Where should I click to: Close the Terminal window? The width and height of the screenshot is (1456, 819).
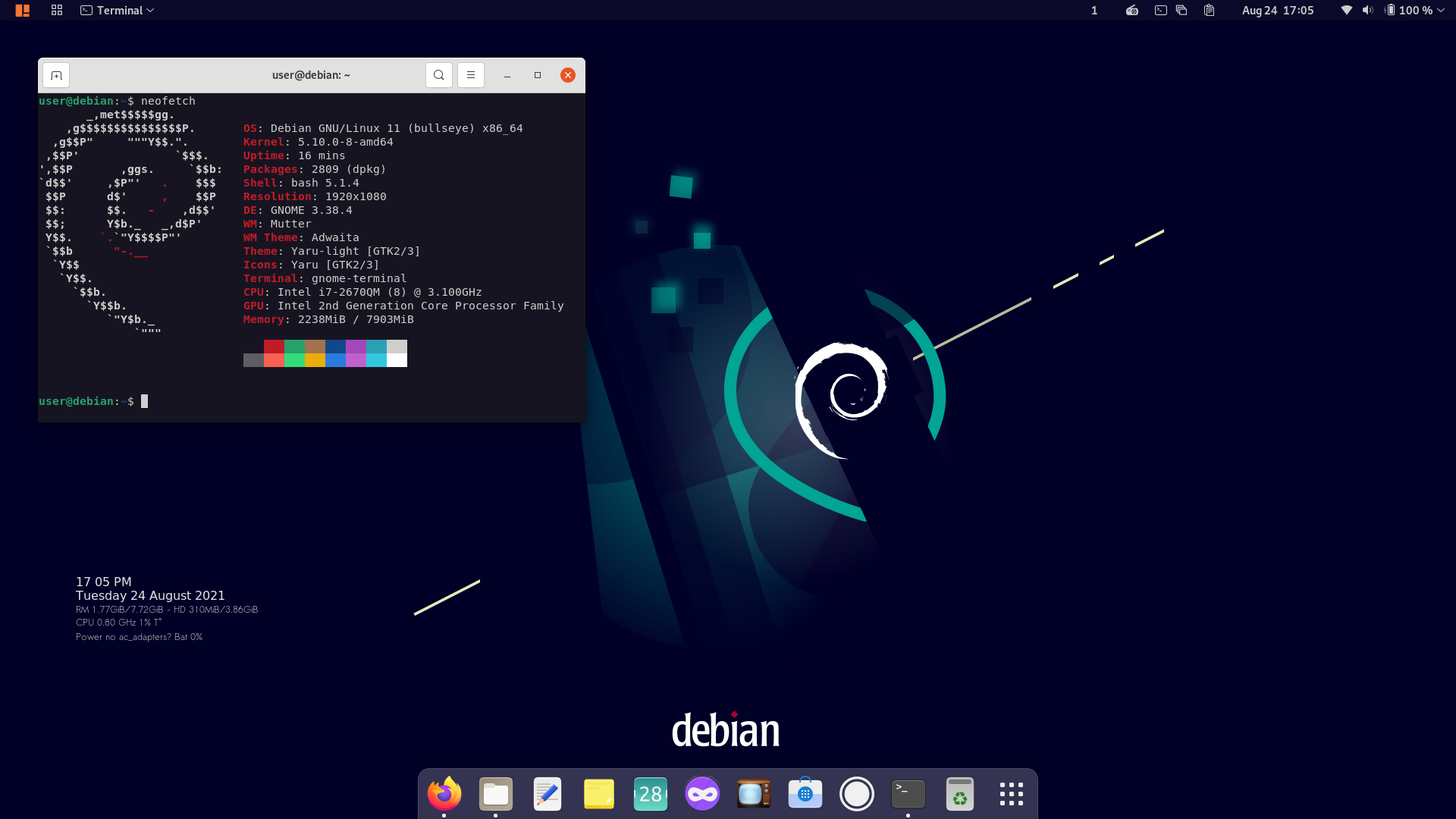pyautogui.click(x=568, y=75)
